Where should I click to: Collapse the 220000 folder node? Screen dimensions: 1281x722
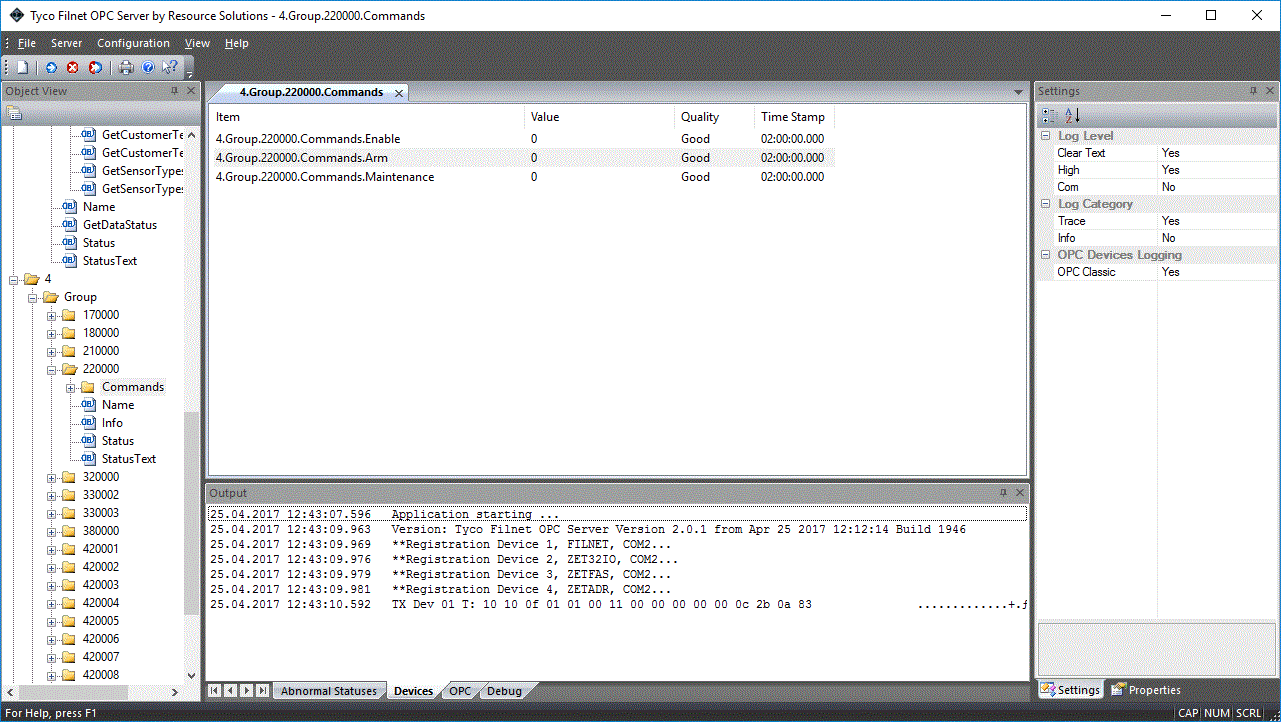tap(52, 369)
